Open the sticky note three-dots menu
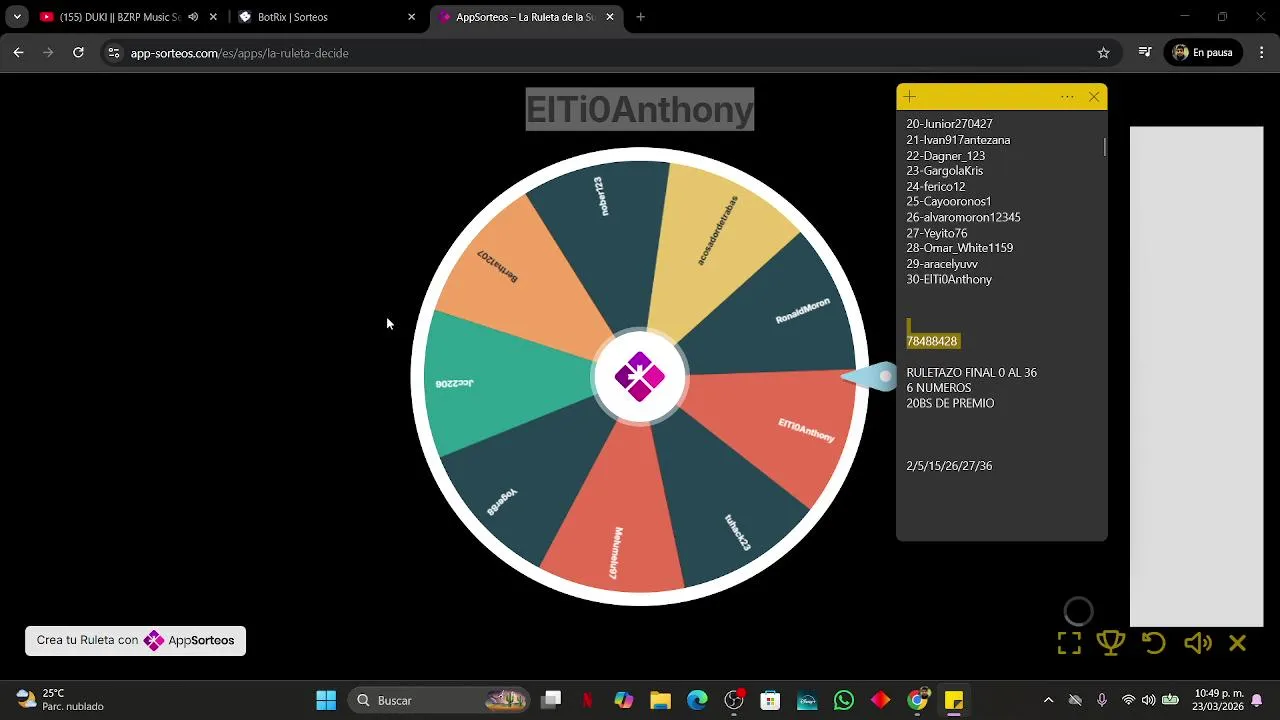Viewport: 1280px width, 720px height. (x=1067, y=97)
